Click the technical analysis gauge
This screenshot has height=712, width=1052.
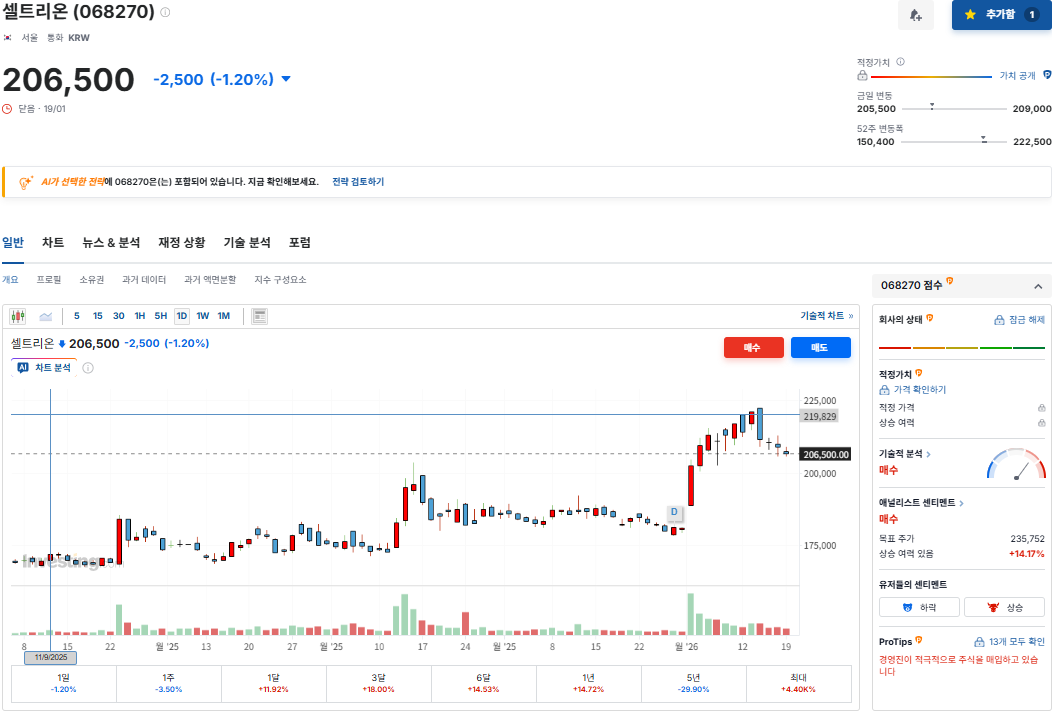pyautogui.click(x=1016, y=464)
